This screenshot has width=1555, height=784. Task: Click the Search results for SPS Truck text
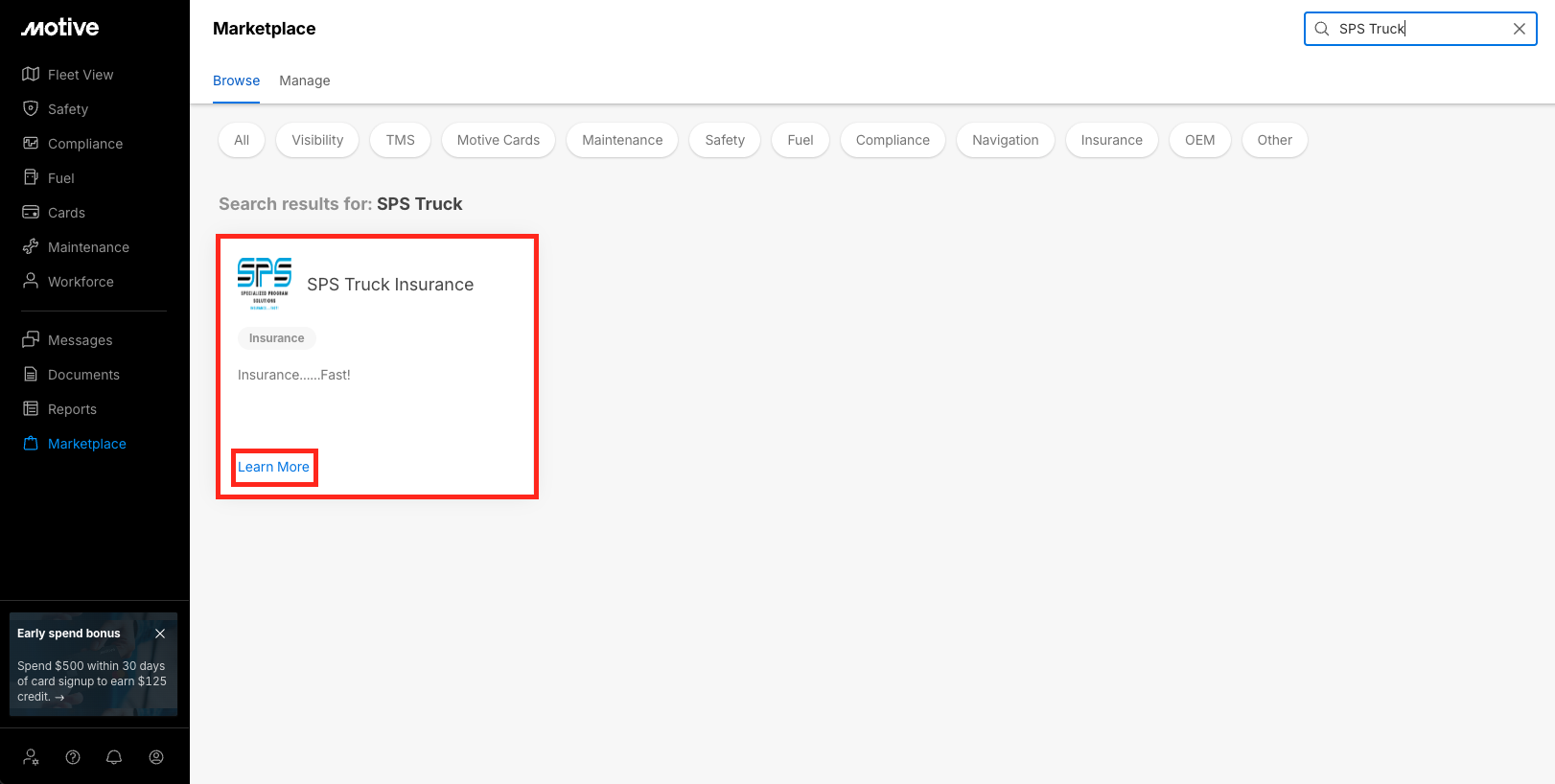coord(340,204)
